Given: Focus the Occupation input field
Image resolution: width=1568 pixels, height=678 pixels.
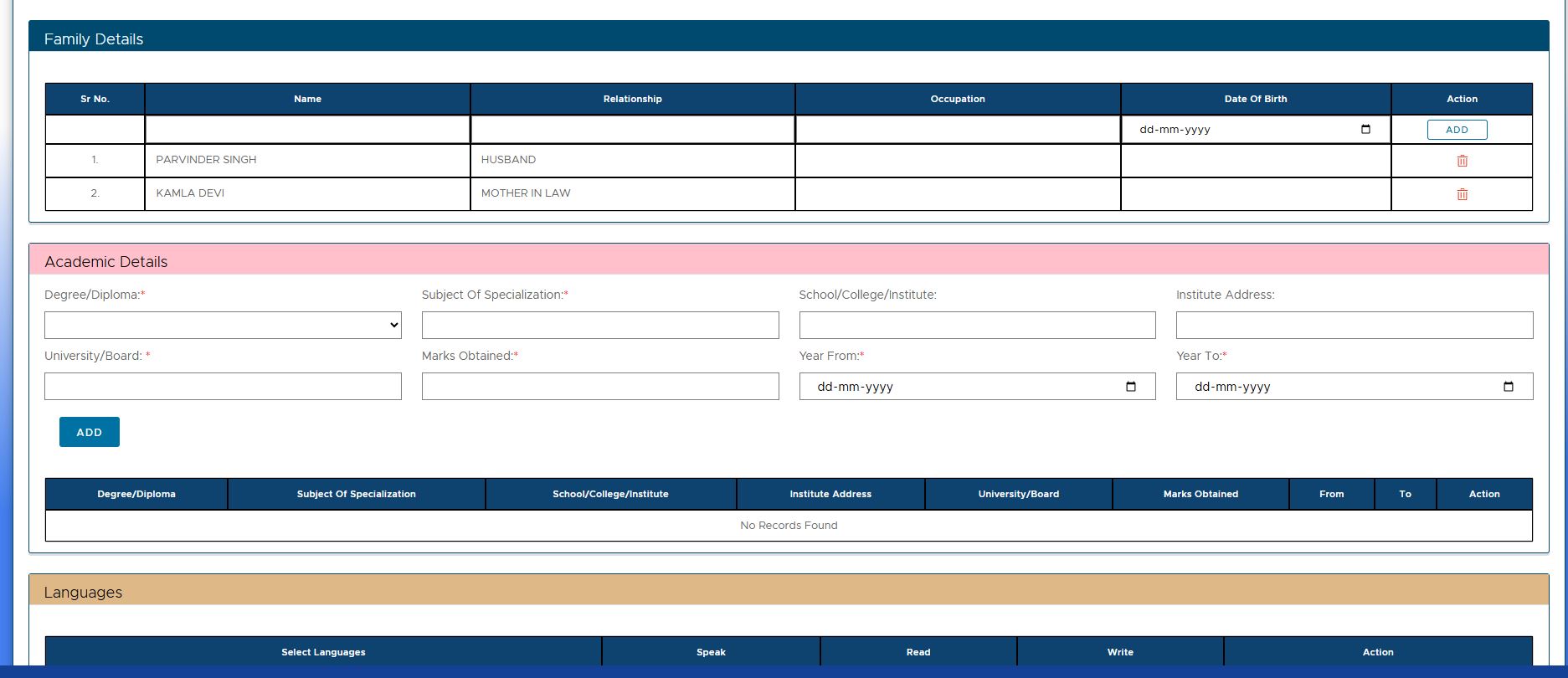Looking at the screenshot, I should click(958, 130).
